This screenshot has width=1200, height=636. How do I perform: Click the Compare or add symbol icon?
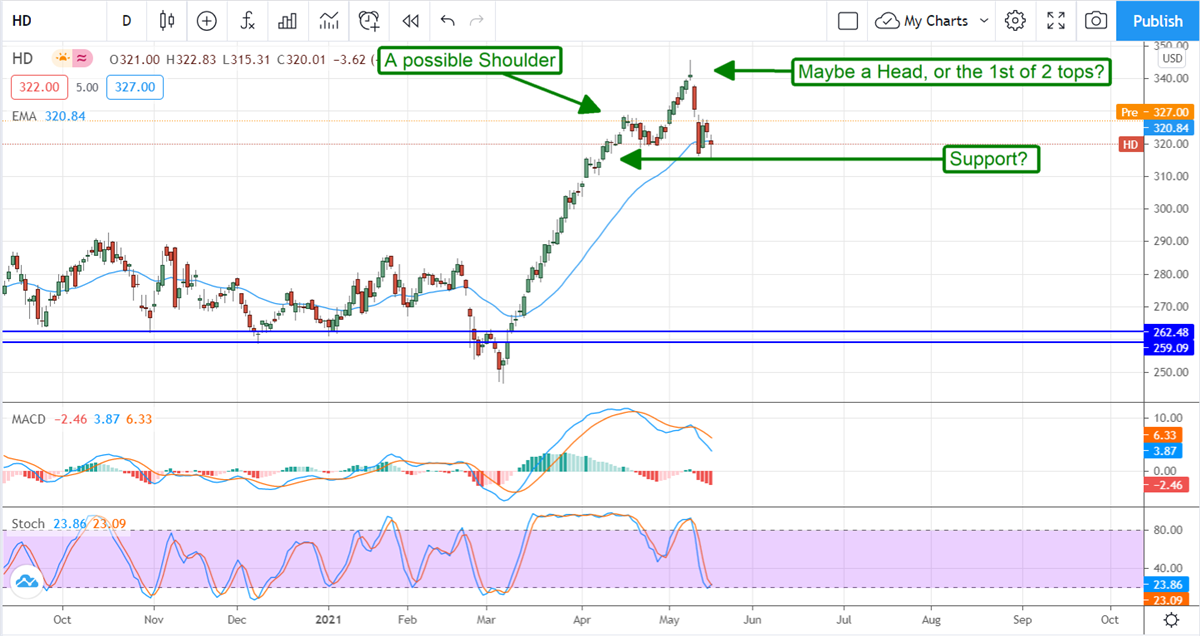[207, 20]
